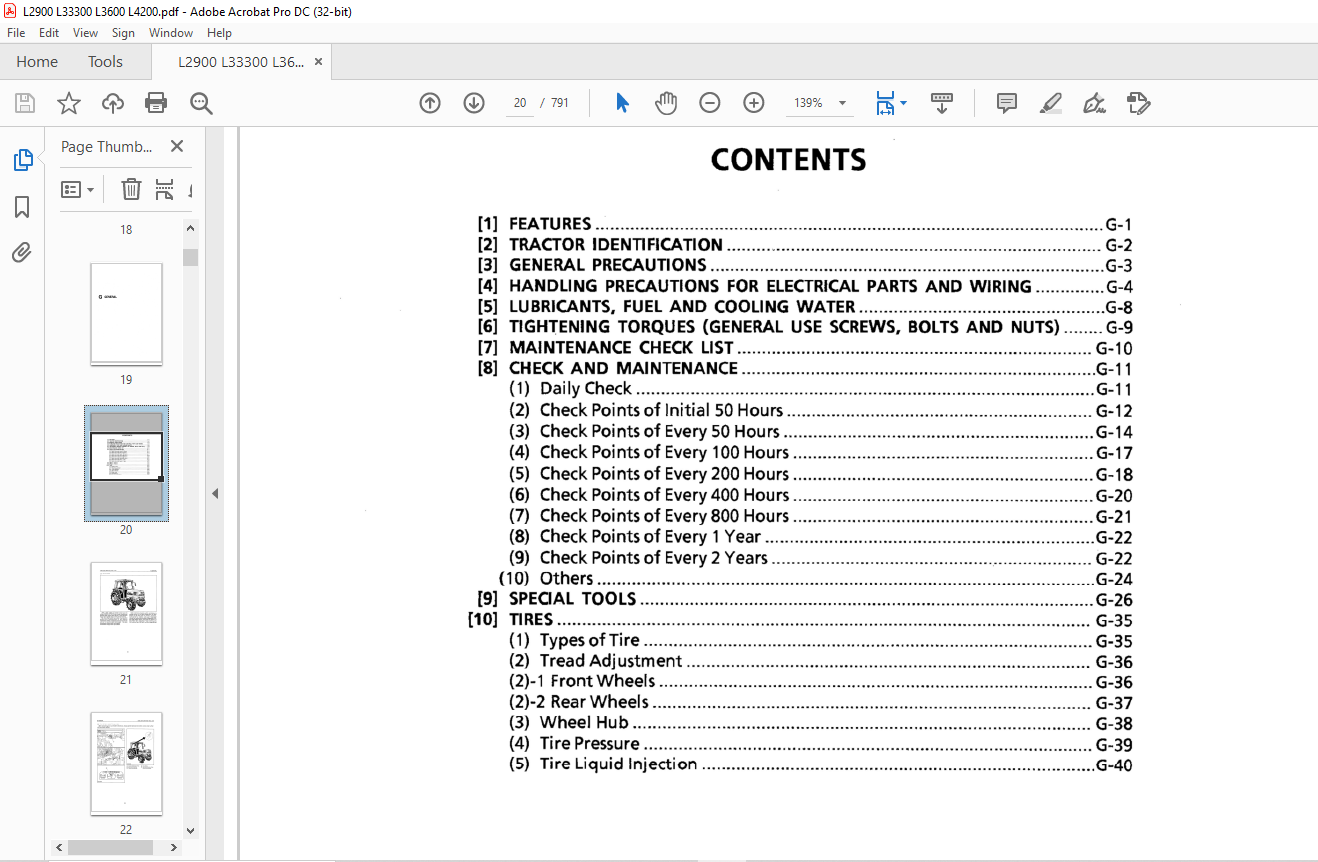Select the L2900 L33300 document tab
1318x862 pixels.
(241, 61)
